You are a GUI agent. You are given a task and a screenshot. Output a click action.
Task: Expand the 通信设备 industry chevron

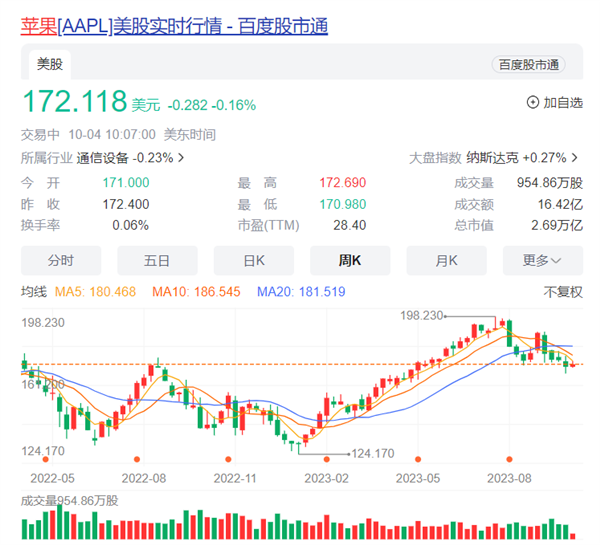pyautogui.click(x=181, y=158)
